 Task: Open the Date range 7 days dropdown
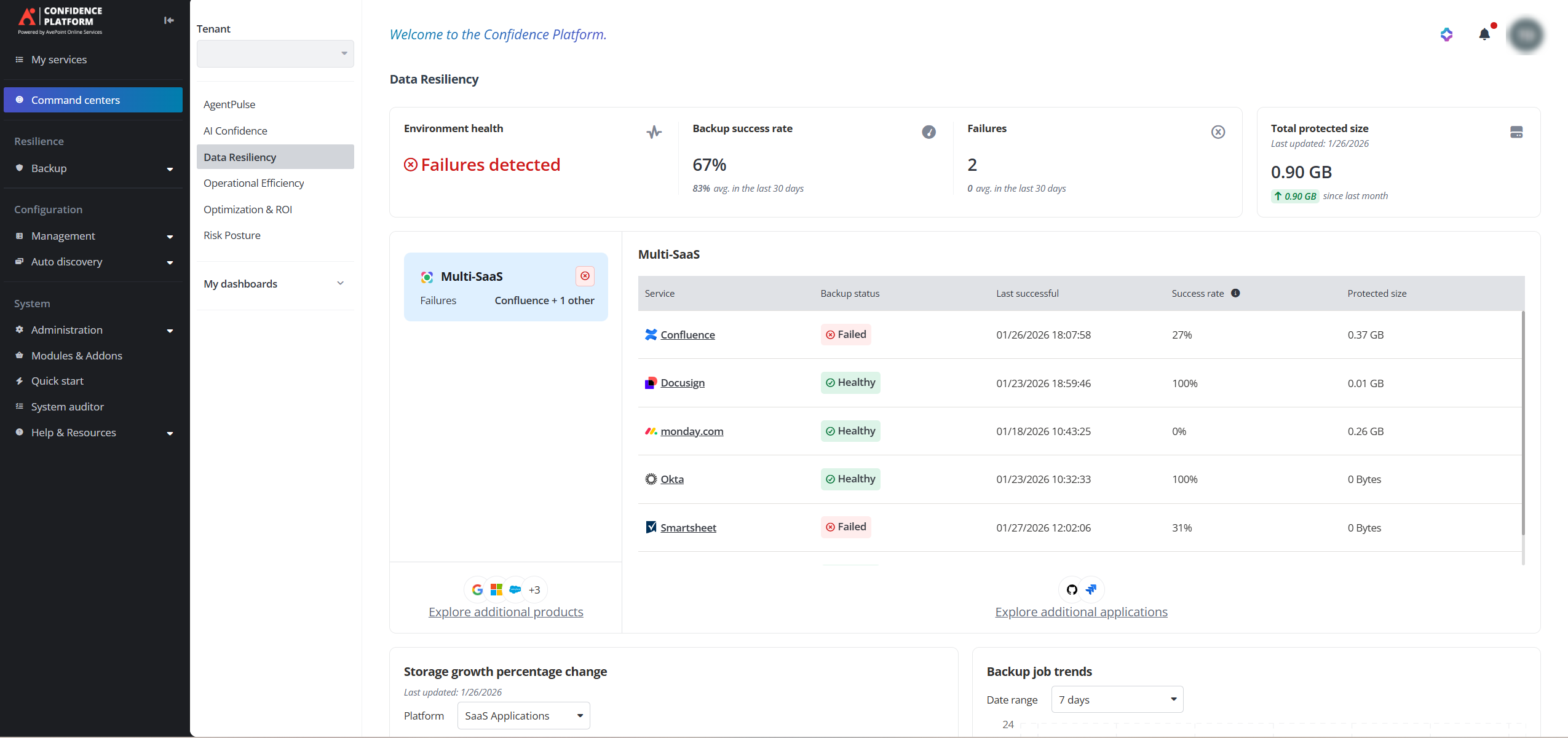coord(1117,700)
